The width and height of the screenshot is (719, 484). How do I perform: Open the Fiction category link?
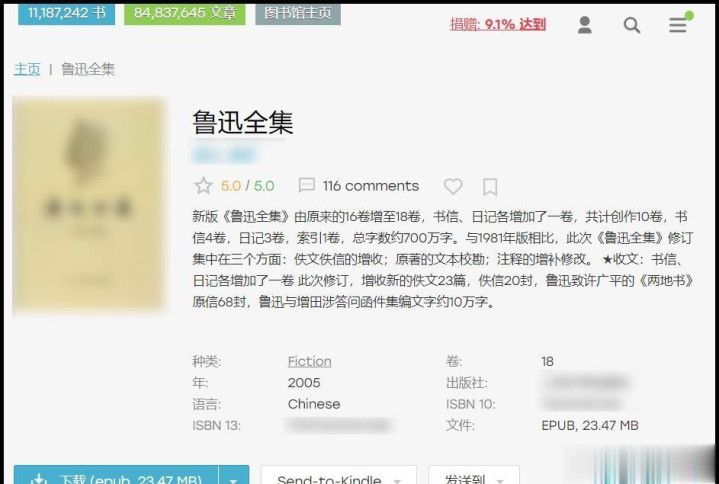tap(310, 361)
